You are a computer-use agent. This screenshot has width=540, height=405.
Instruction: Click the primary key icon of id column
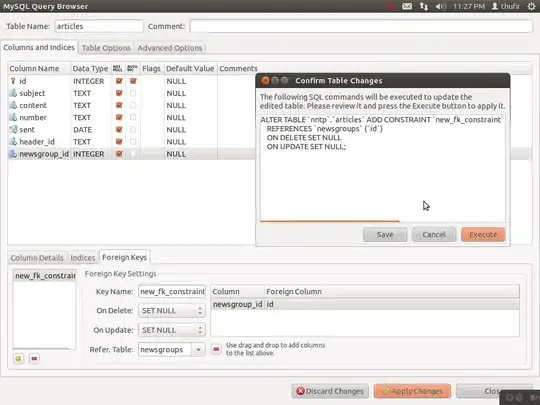click(x=13, y=81)
